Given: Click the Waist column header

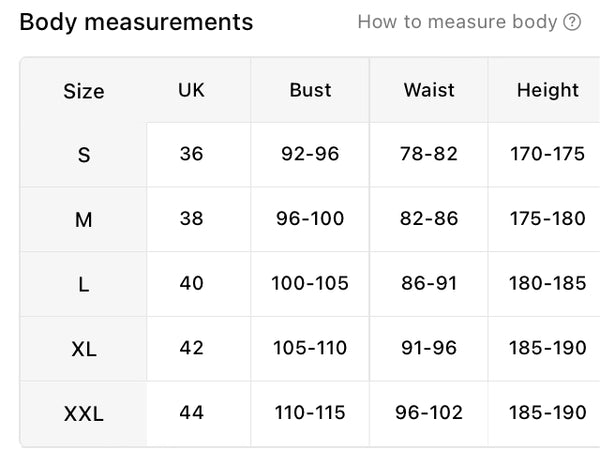Looking at the screenshot, I should 429,90.
